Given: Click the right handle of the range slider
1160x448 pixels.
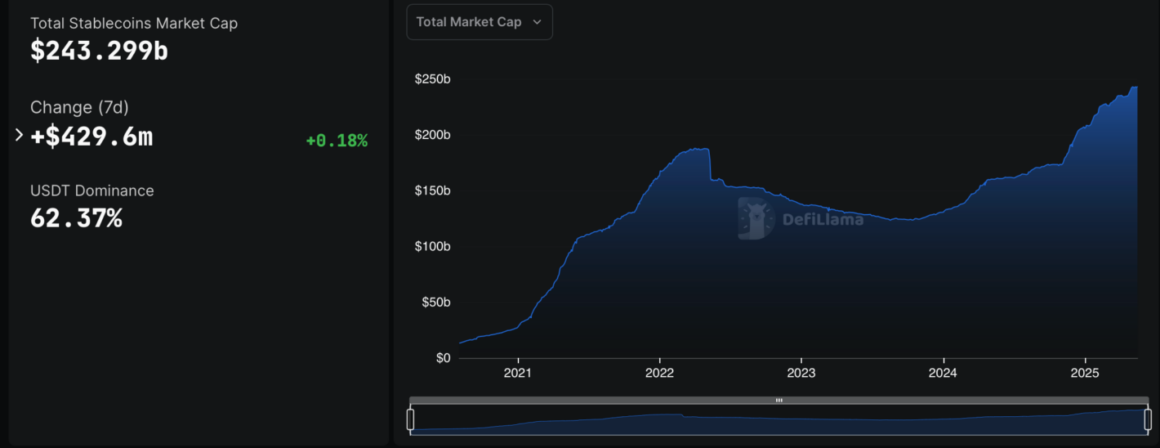Looking at the screenshot, I should [1146, 419].
